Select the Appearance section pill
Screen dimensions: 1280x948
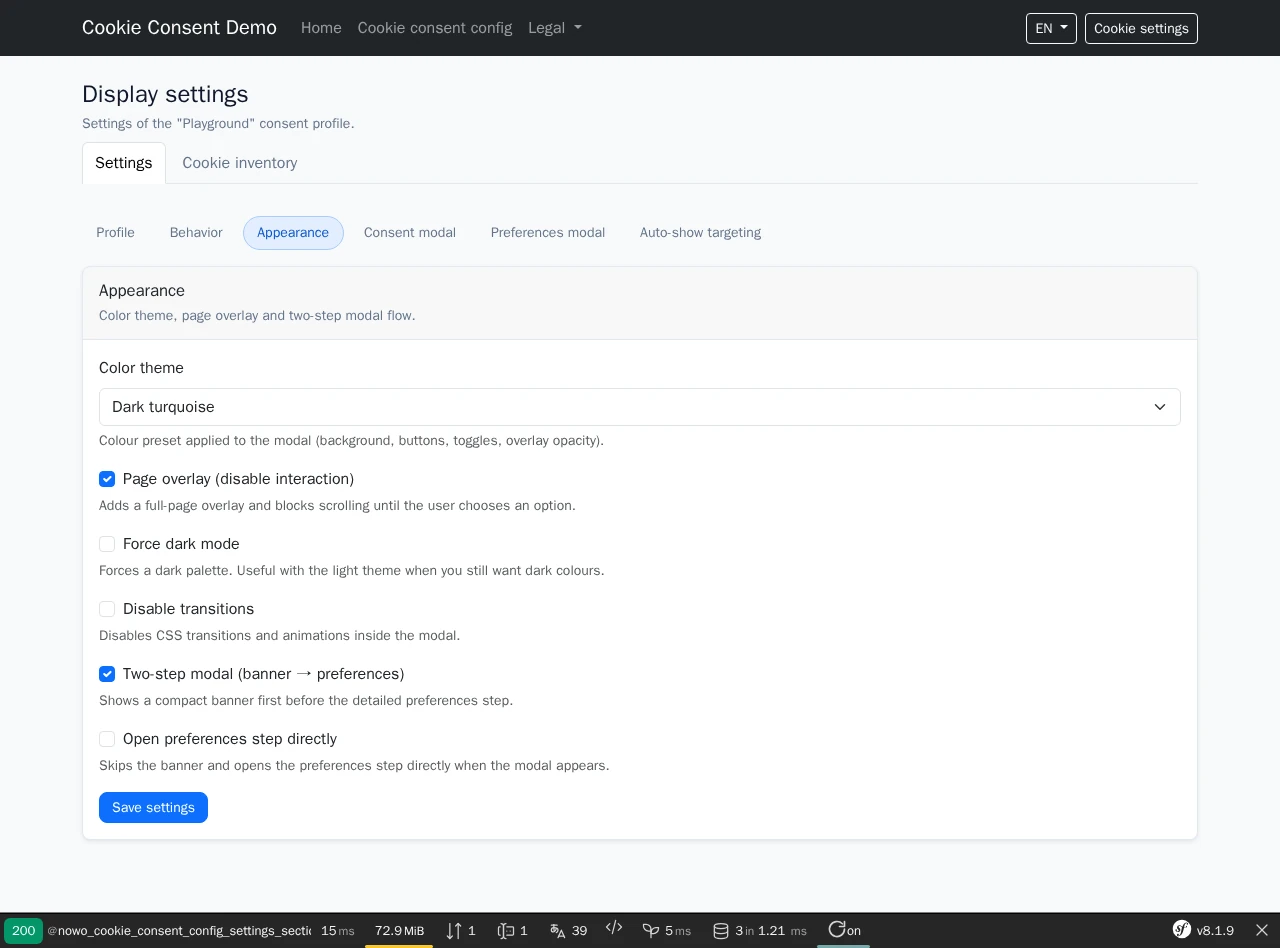pos(293,233)
